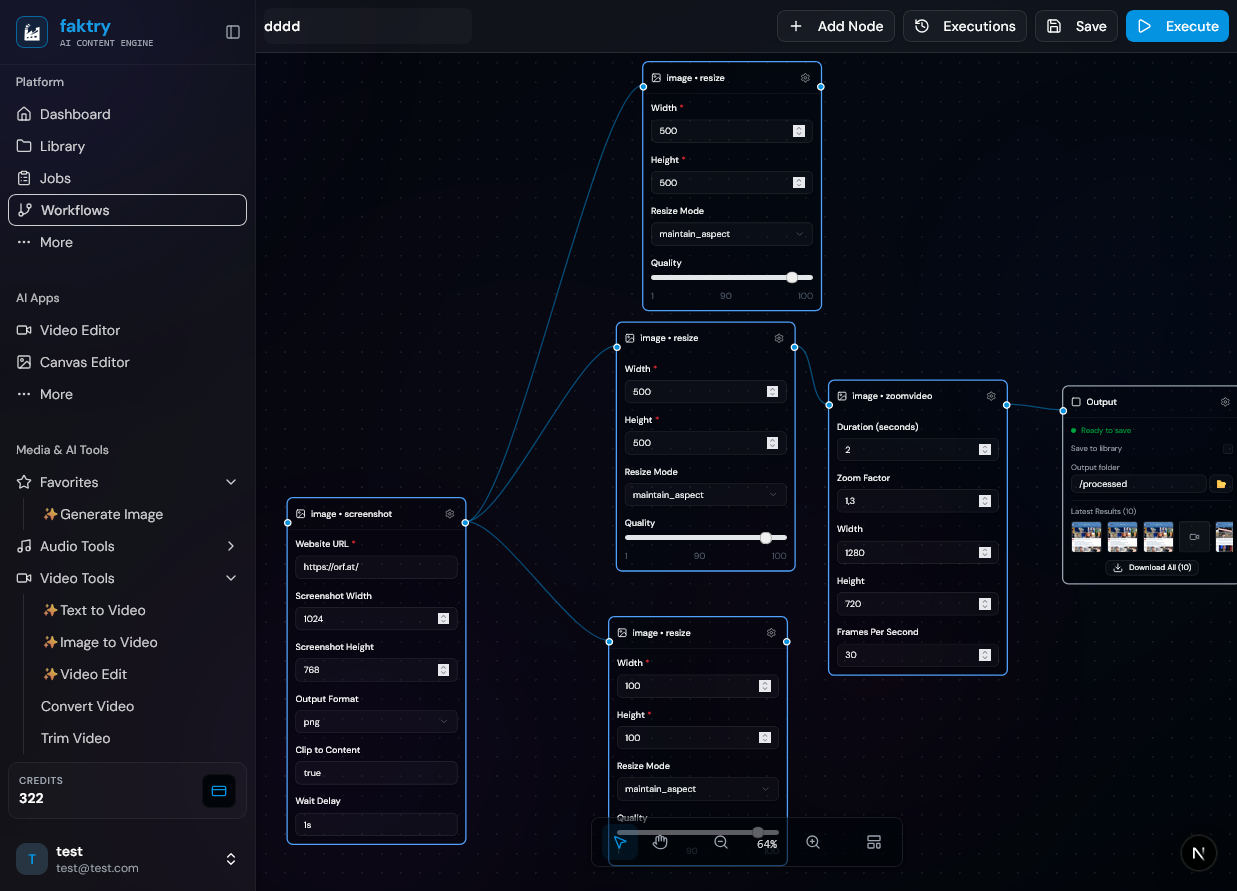The image size is (1237, 891).
Task: Open Resize Mode dropdown on the resize node connected to zoomvideo
Action: pyautogui.click(x=706, y=495)
